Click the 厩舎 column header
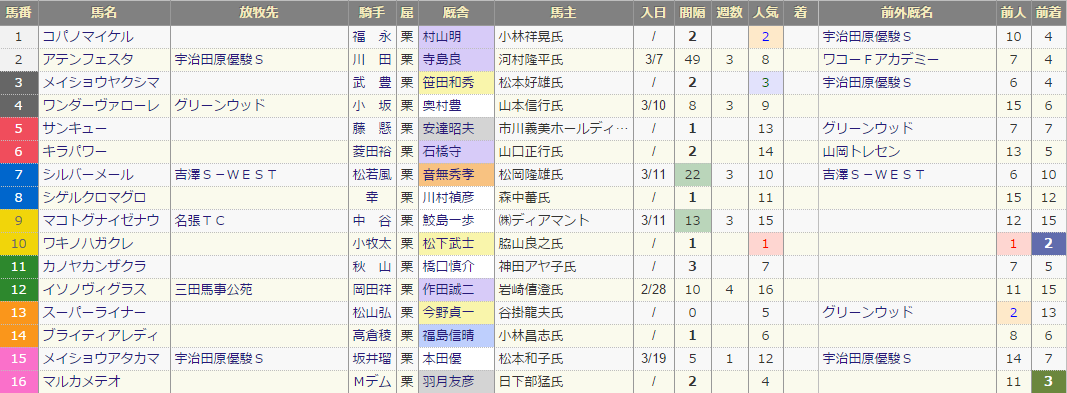1067x393 pixels. tap(457, 13)
